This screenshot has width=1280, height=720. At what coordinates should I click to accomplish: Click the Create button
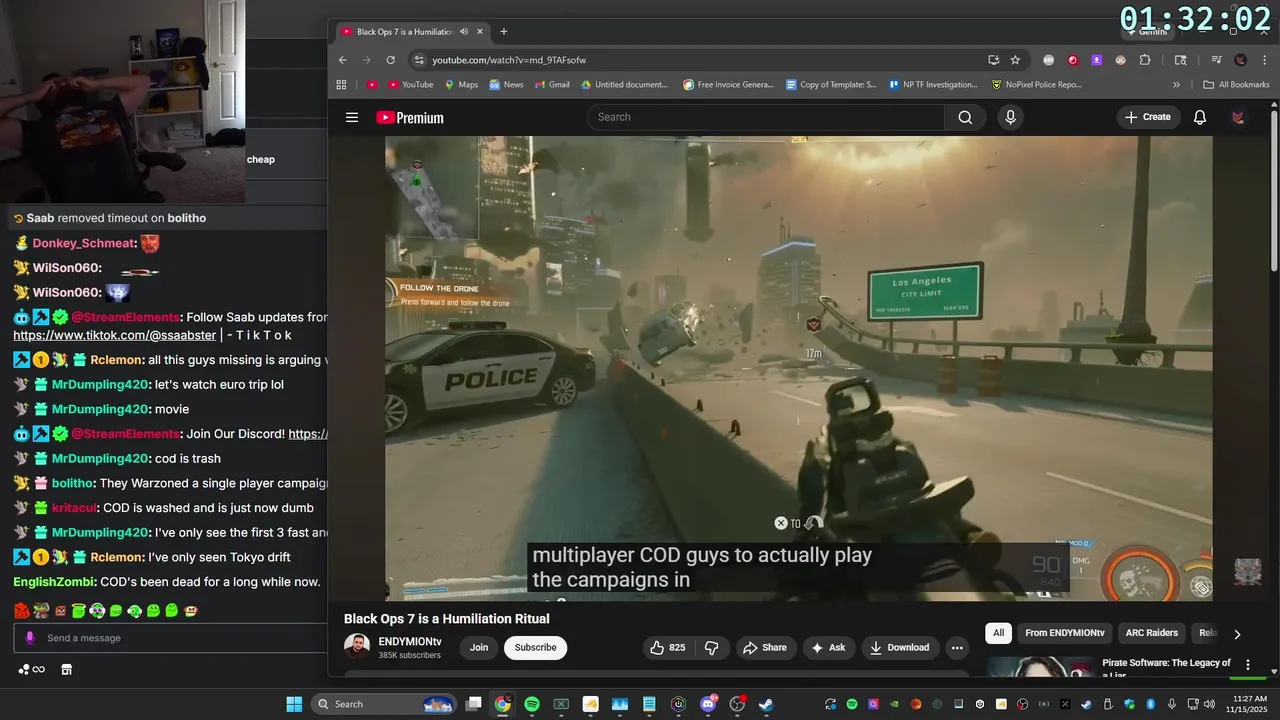(x=1148, y=117)
